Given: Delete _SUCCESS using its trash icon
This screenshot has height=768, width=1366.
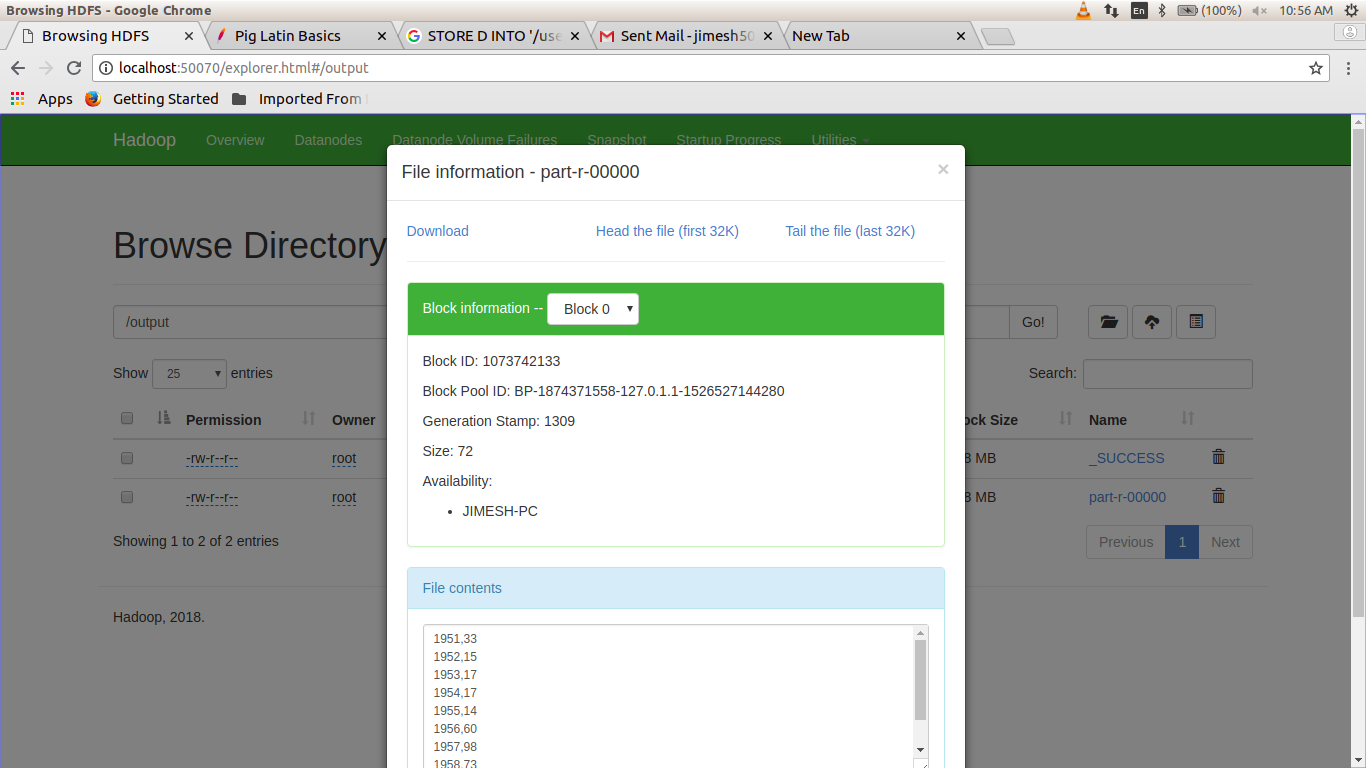Looking at the screenshot, I should (x=1218, y=457).
